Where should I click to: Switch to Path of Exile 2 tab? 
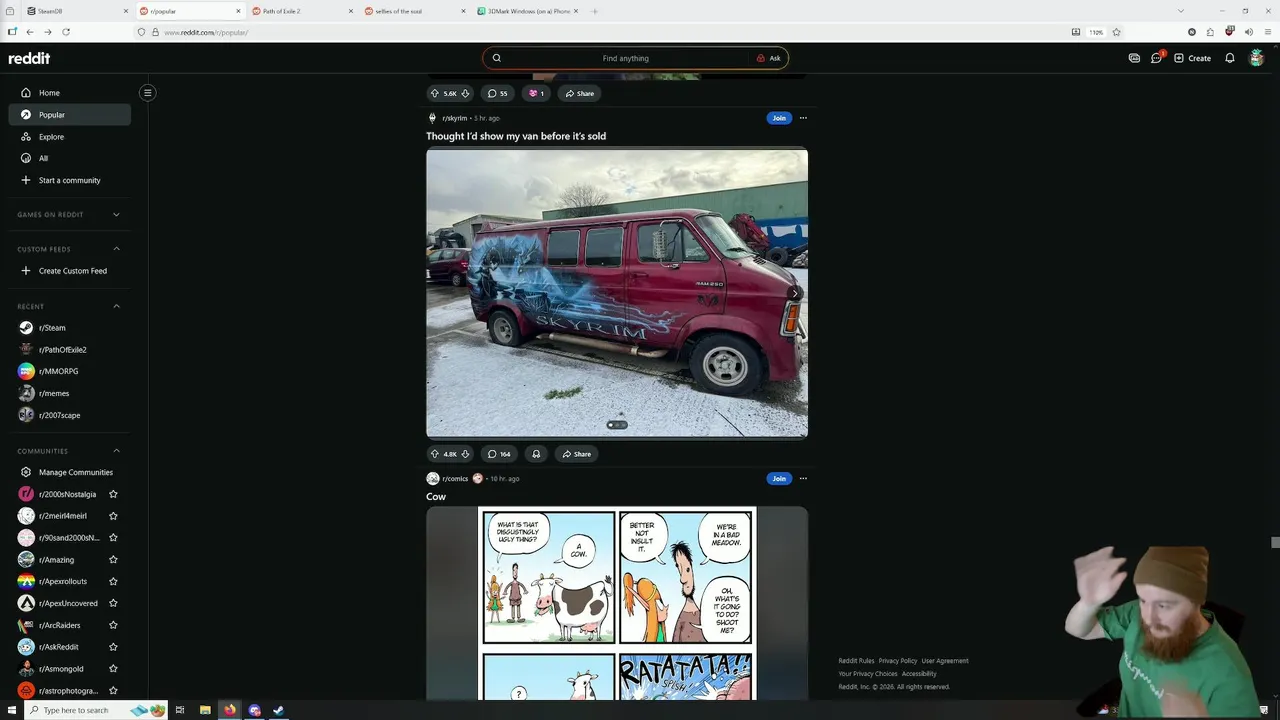(x=302, y=11)
